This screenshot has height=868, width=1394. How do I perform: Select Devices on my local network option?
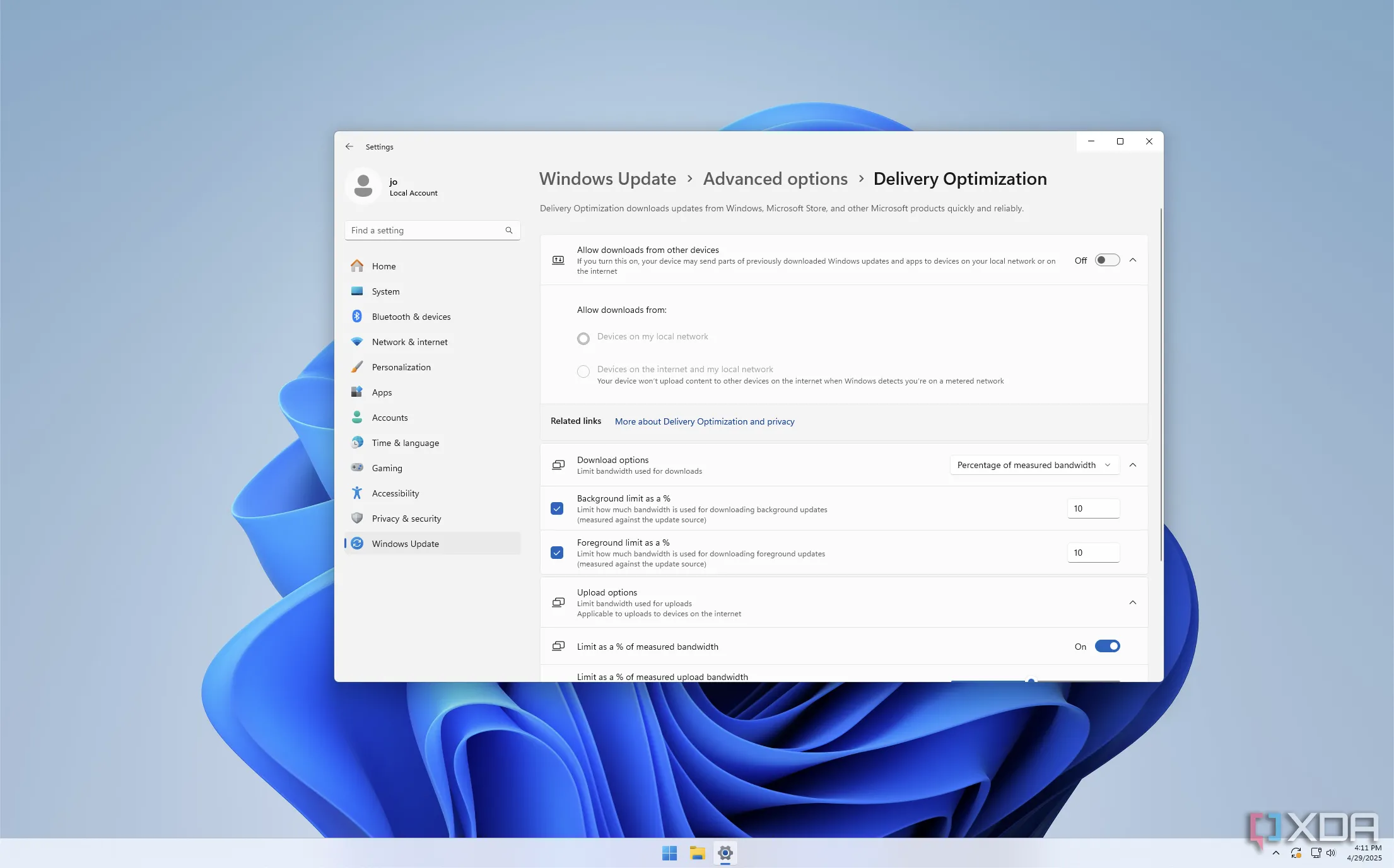[583, 338]
